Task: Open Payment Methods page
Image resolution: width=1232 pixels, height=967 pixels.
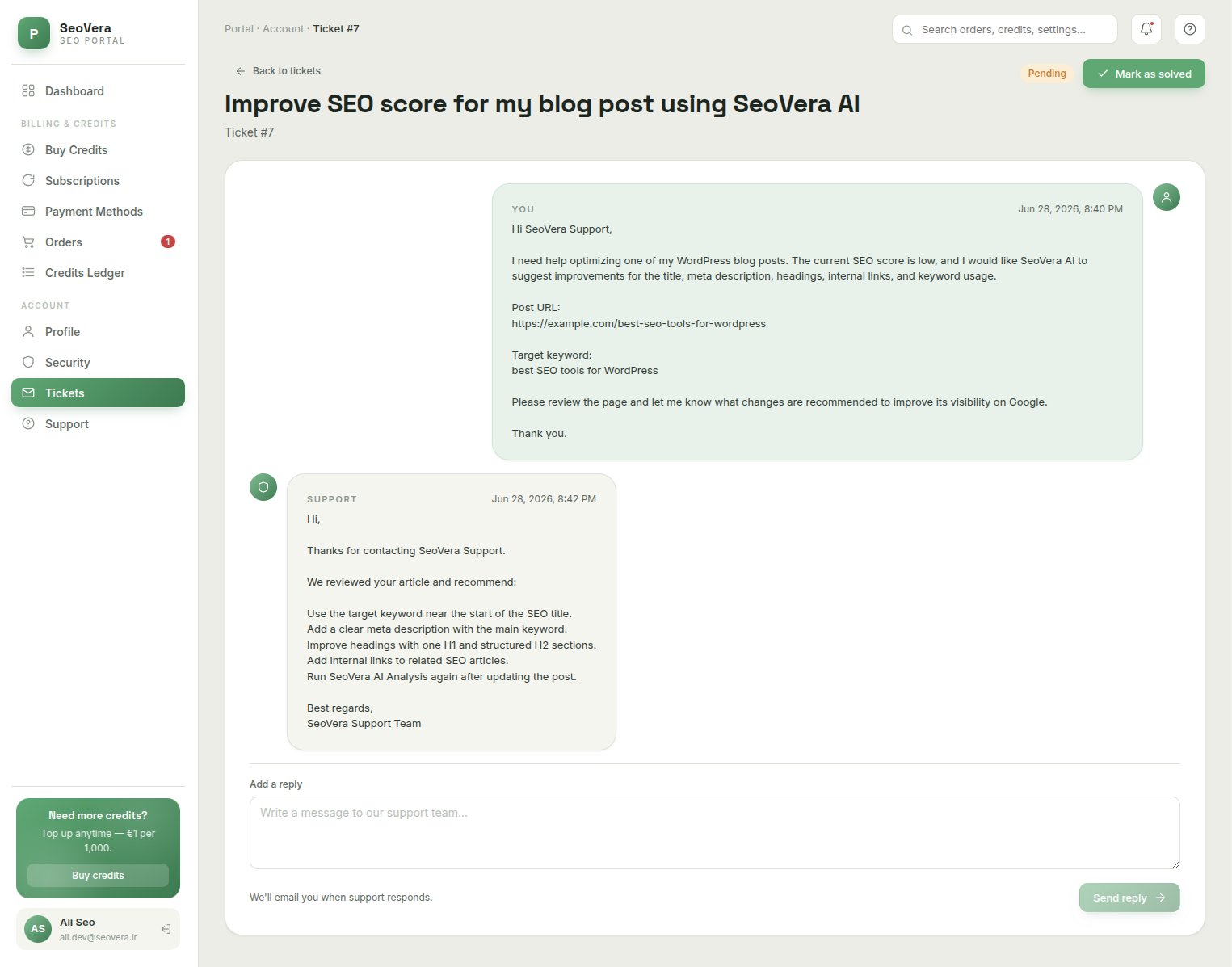Action: click(98, 212)
